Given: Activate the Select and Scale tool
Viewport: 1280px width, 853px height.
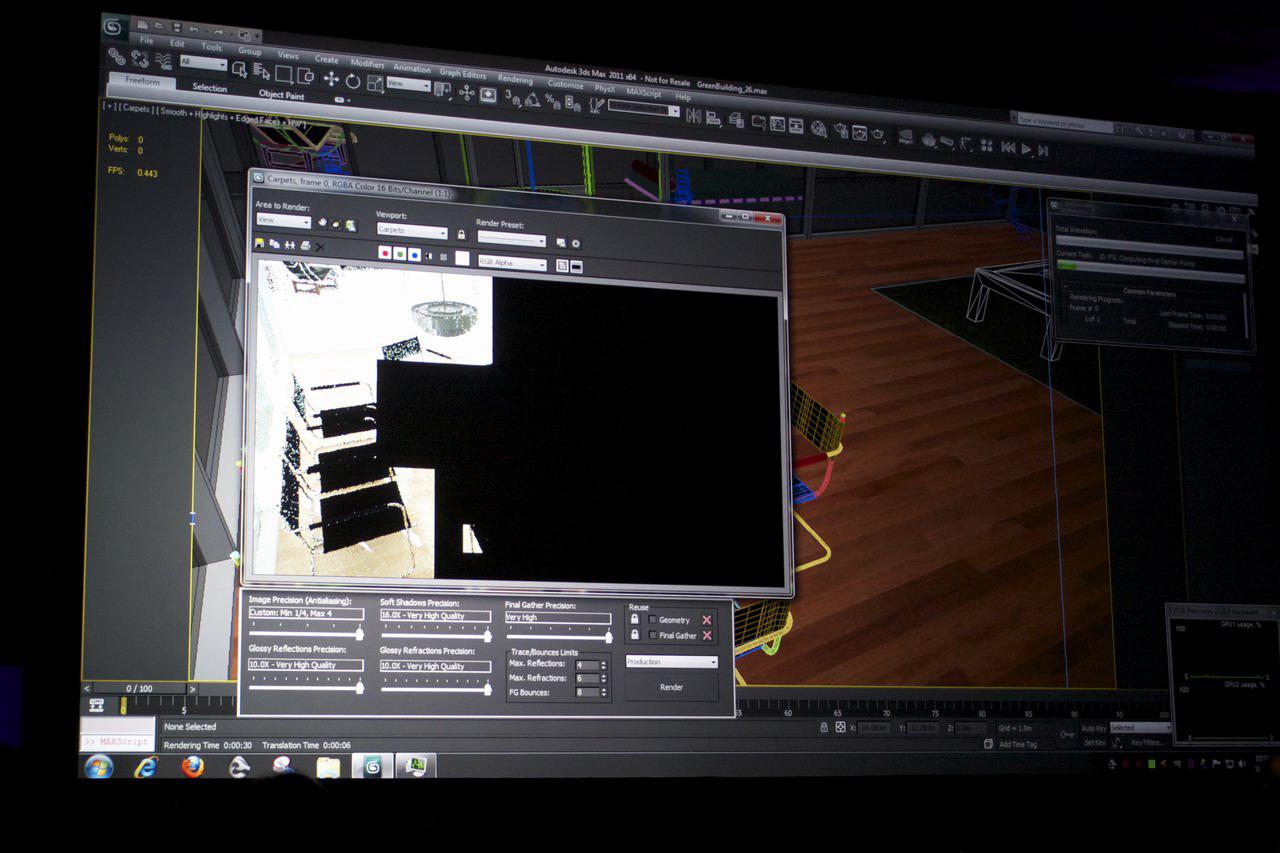Looking at the screenshot, I should click(x=375, y=83).
